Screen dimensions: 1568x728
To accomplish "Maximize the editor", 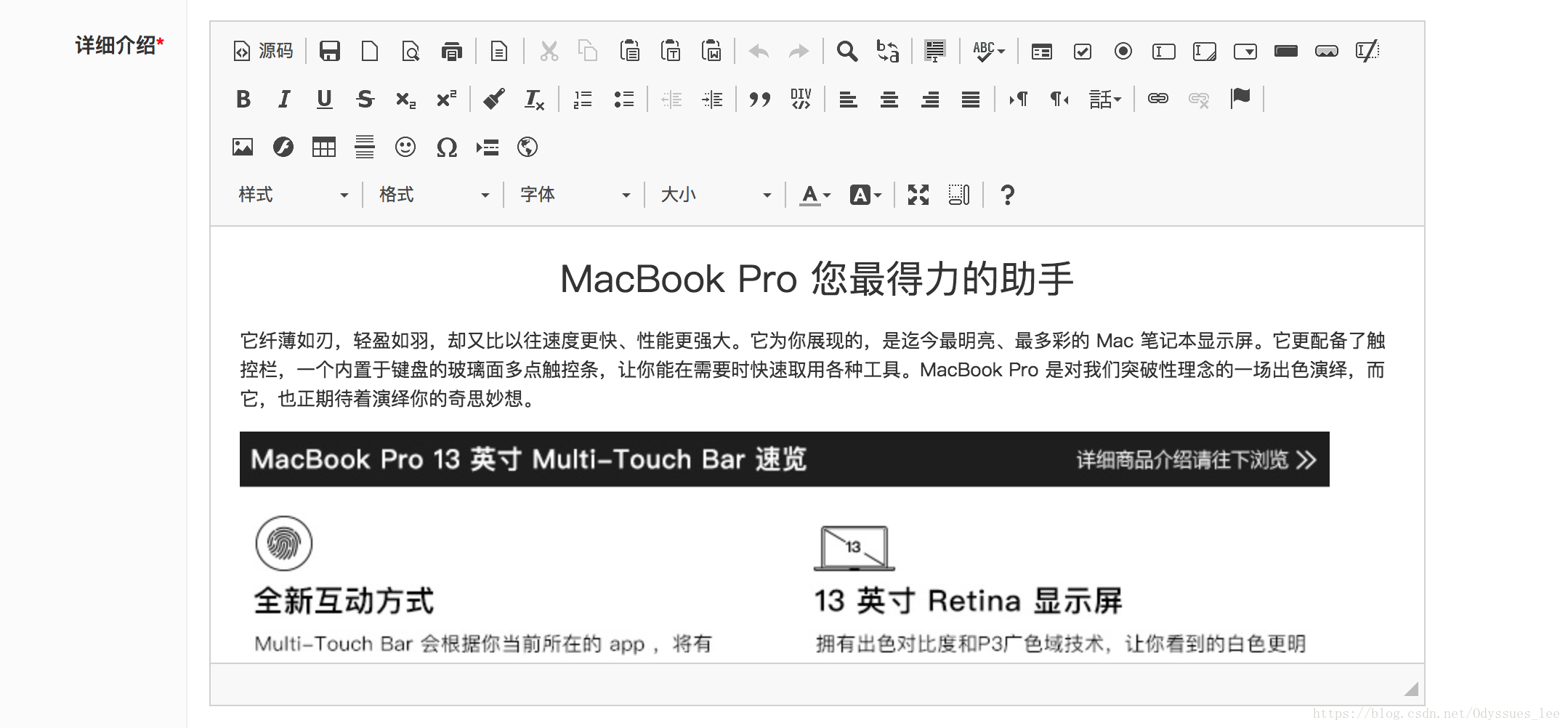I will [918, 195].
